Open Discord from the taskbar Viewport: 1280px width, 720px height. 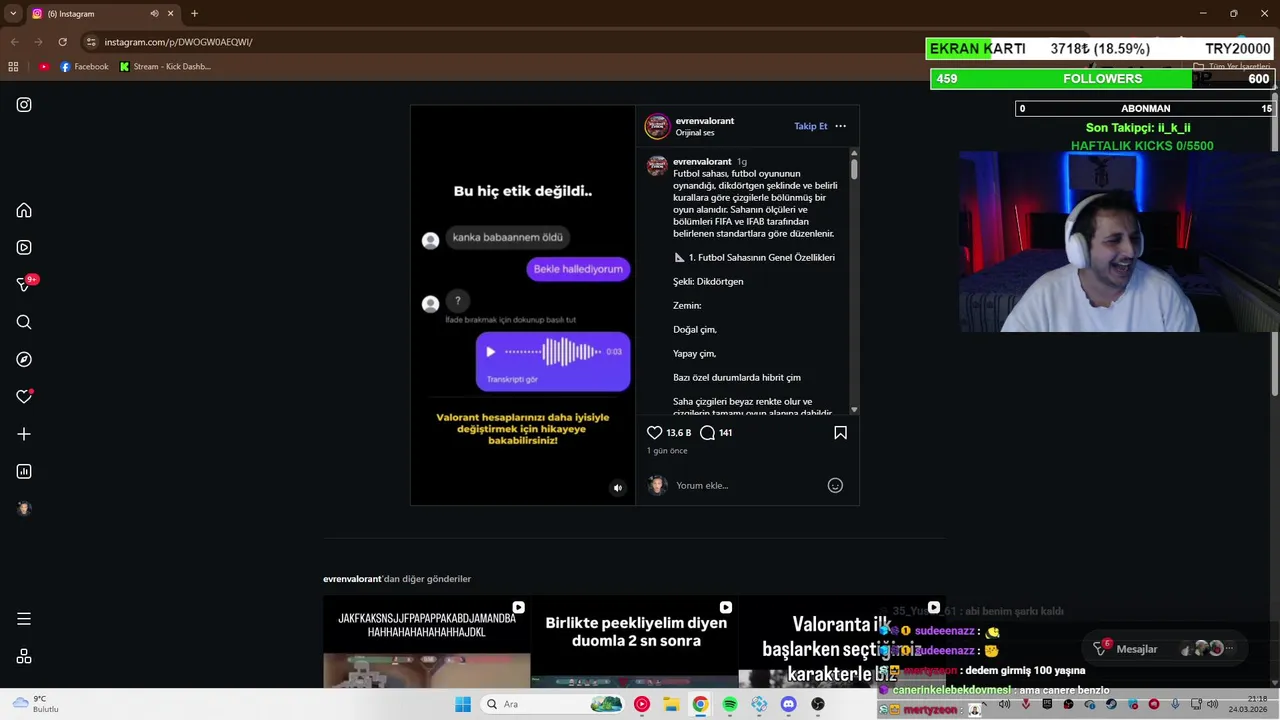(x=788, y=704)
